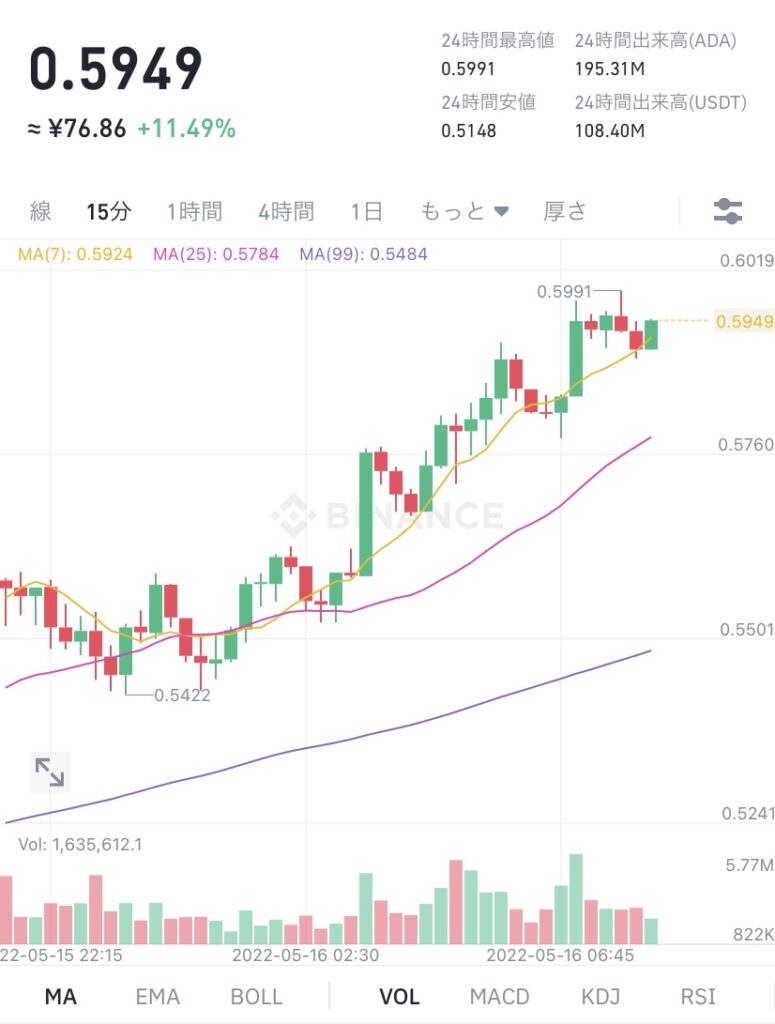Open the BOLL Bollinger Bands indicator

click(257, 996)
